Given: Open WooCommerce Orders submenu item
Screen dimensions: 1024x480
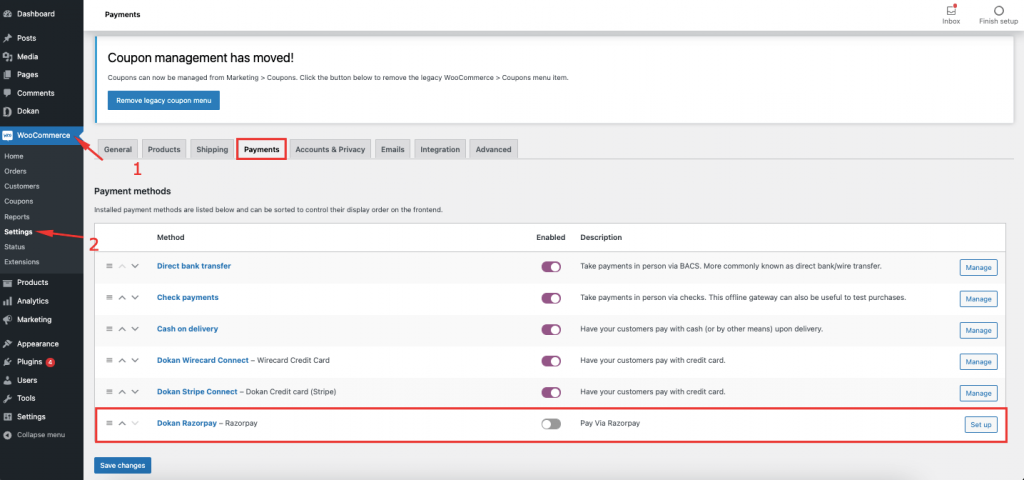Looking at the screenshot, I should tap(15, 171).
